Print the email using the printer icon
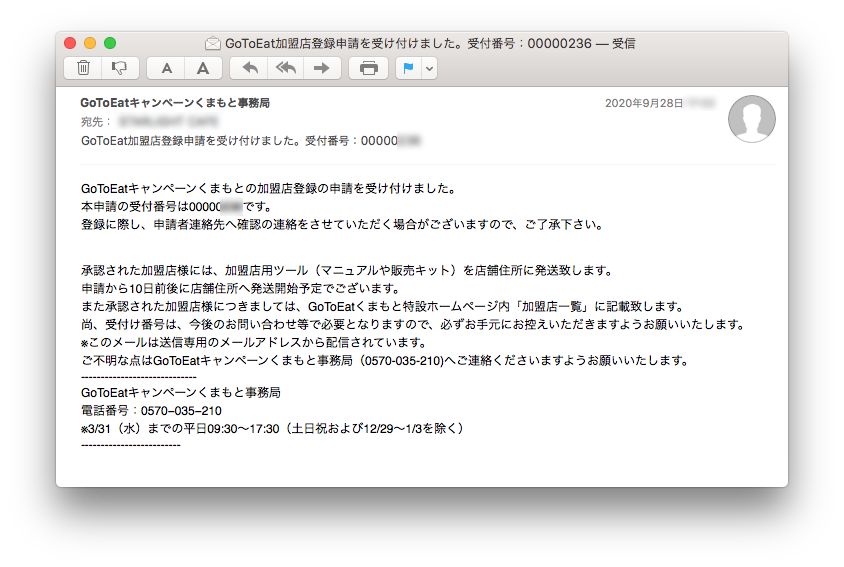Image resolution: width=844 pixels, height=567 pixels. point(368,68)
